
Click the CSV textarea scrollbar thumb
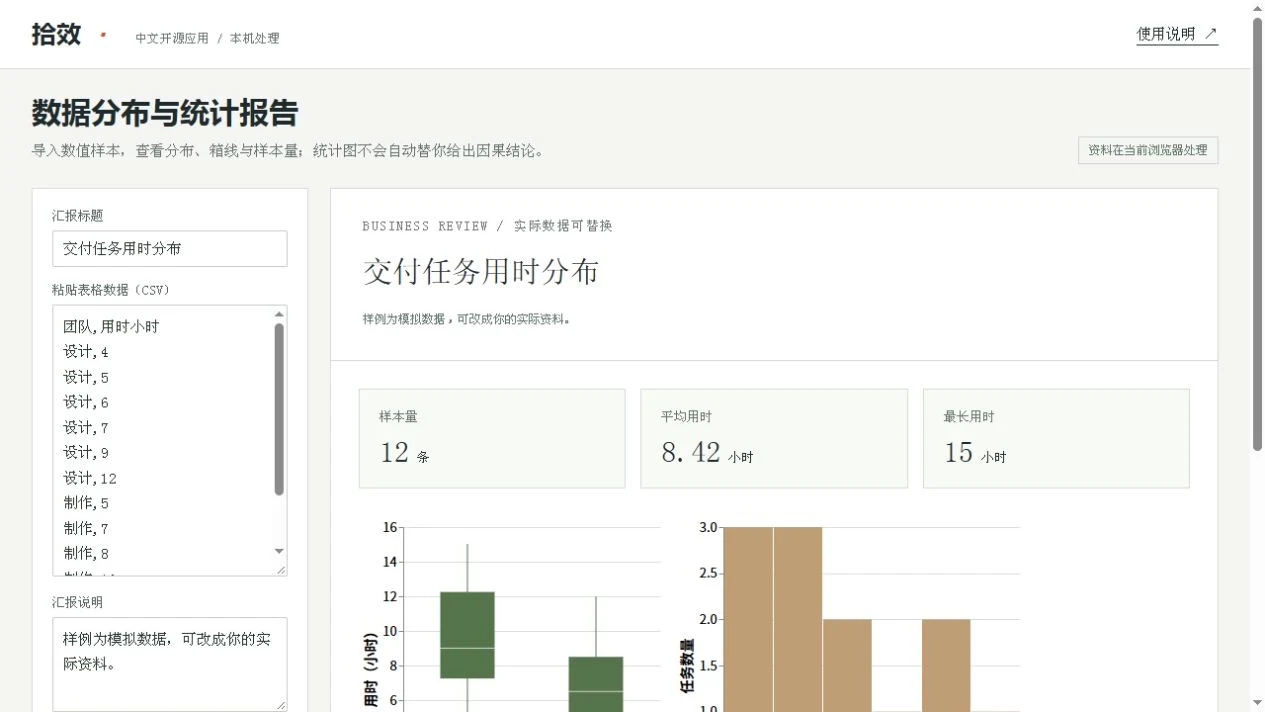[x=279, y=409]
